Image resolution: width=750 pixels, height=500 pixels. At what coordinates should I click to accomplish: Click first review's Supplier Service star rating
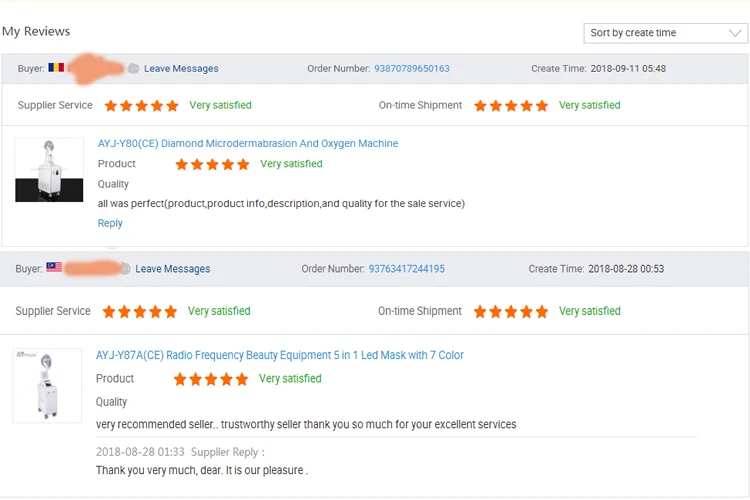point(141,106)
